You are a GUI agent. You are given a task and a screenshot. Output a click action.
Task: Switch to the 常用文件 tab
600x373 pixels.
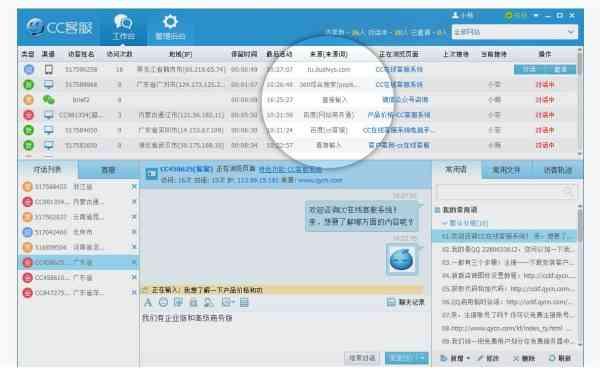(x=506, y=170)
